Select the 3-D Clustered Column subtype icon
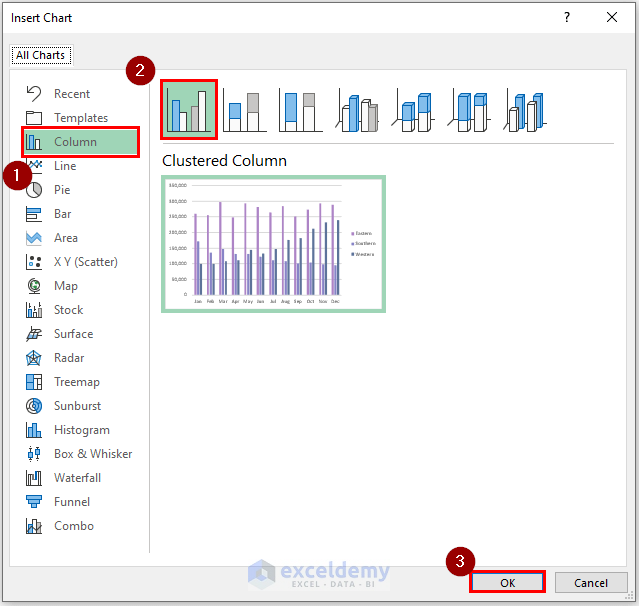The width and height of the screenshot is (639, 606). coord(357,111)
